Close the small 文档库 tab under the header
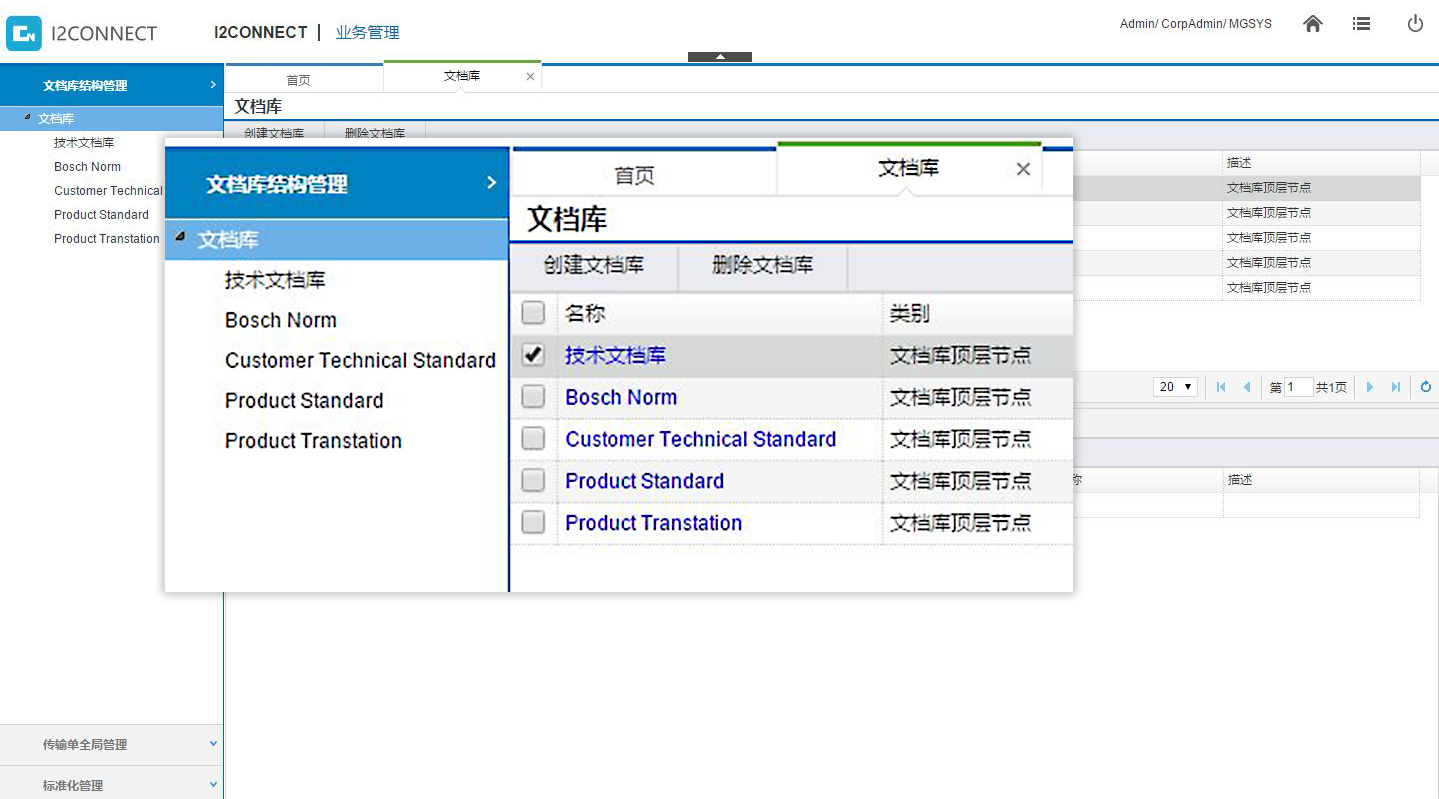 (530, 76)
